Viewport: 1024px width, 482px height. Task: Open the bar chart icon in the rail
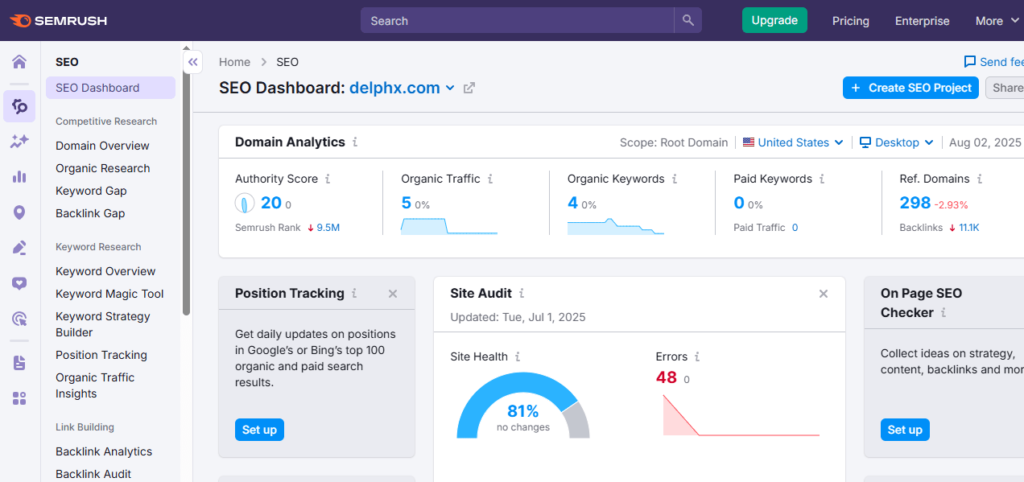coord(20,176)
